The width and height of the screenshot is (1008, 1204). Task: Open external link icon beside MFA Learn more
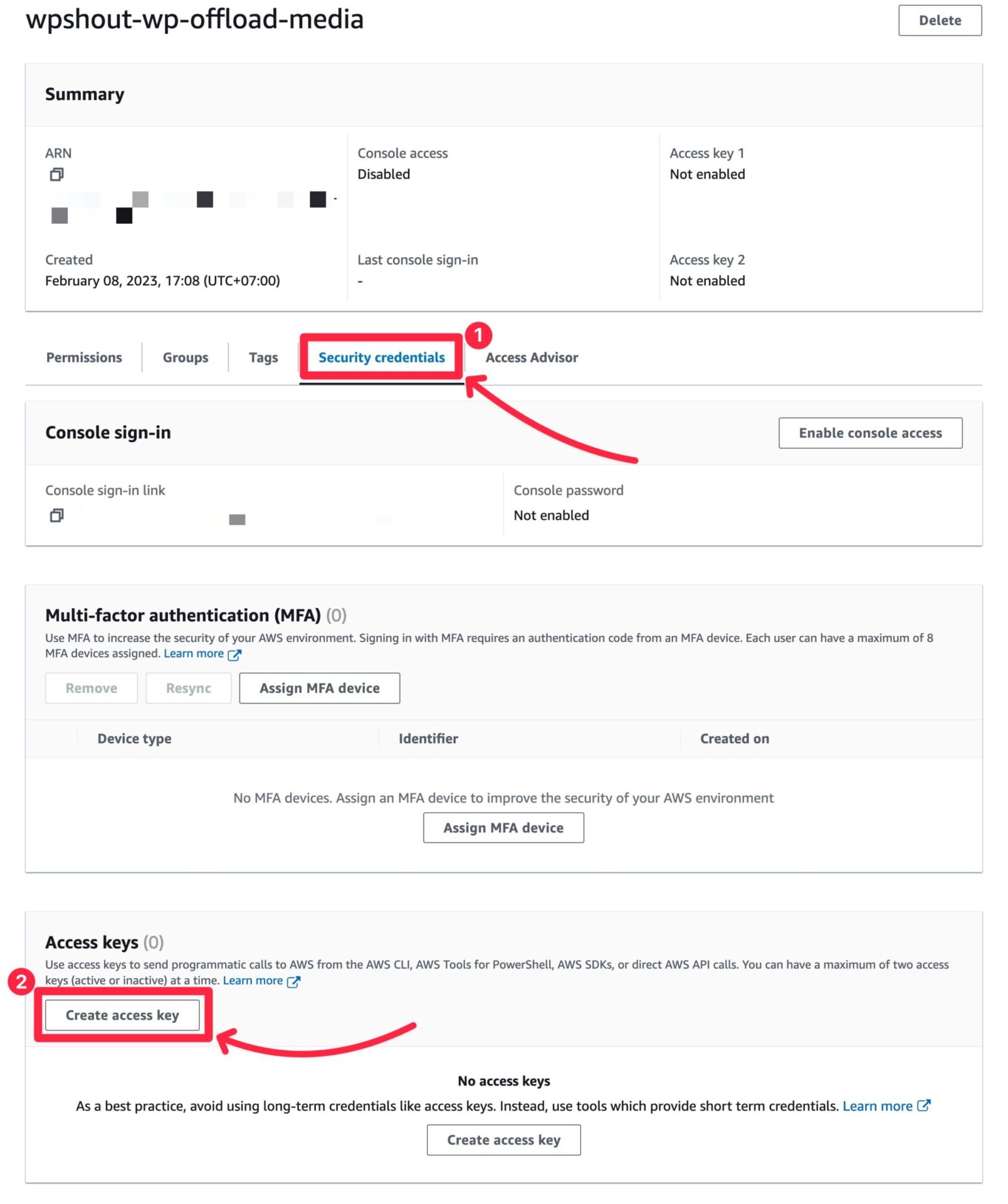tap(235, 654)
